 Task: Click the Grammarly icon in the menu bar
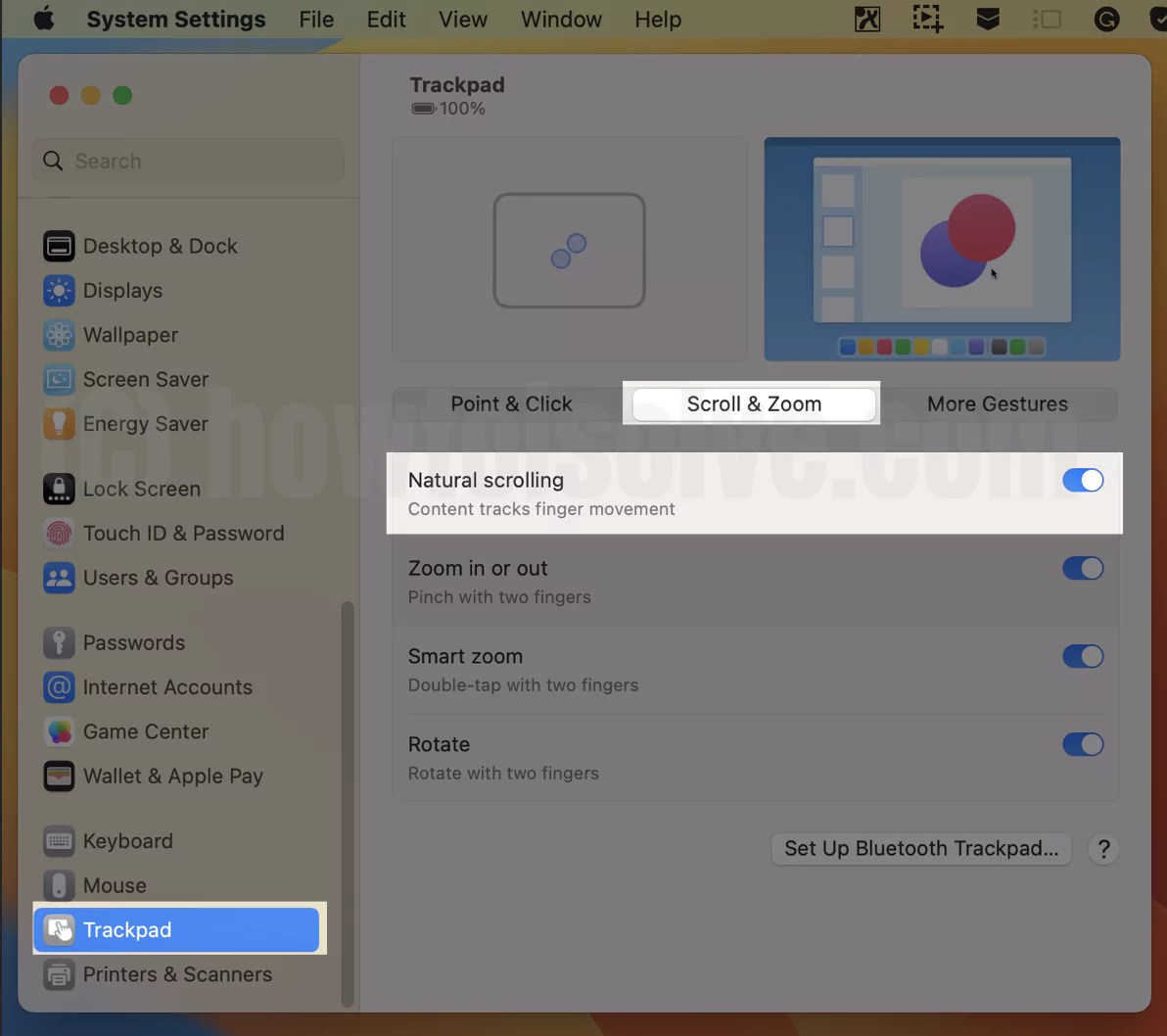coord(1106,19)
